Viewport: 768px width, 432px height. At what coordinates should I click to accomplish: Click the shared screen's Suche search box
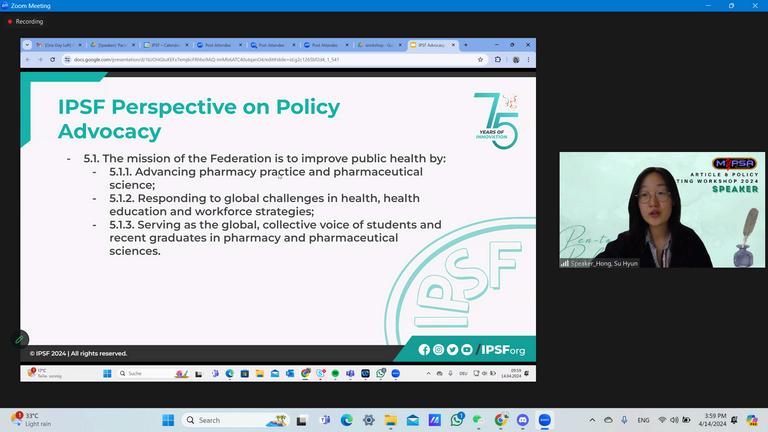[153, 374]
